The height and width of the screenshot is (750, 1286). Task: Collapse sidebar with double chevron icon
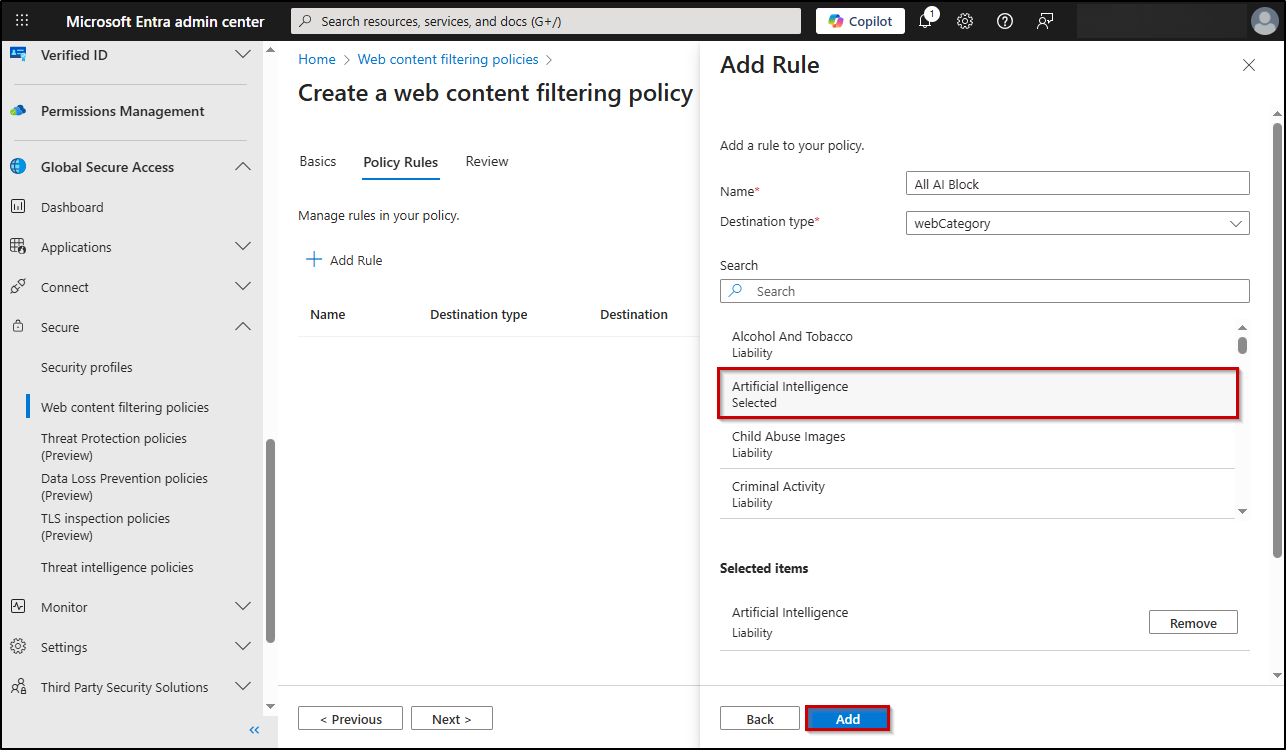tap(254, 730)
